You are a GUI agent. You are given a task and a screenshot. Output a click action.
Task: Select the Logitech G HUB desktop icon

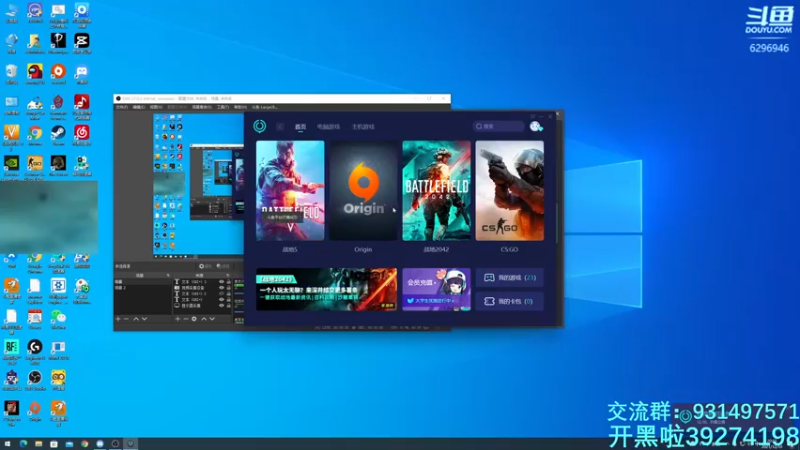tap(35, 351)
